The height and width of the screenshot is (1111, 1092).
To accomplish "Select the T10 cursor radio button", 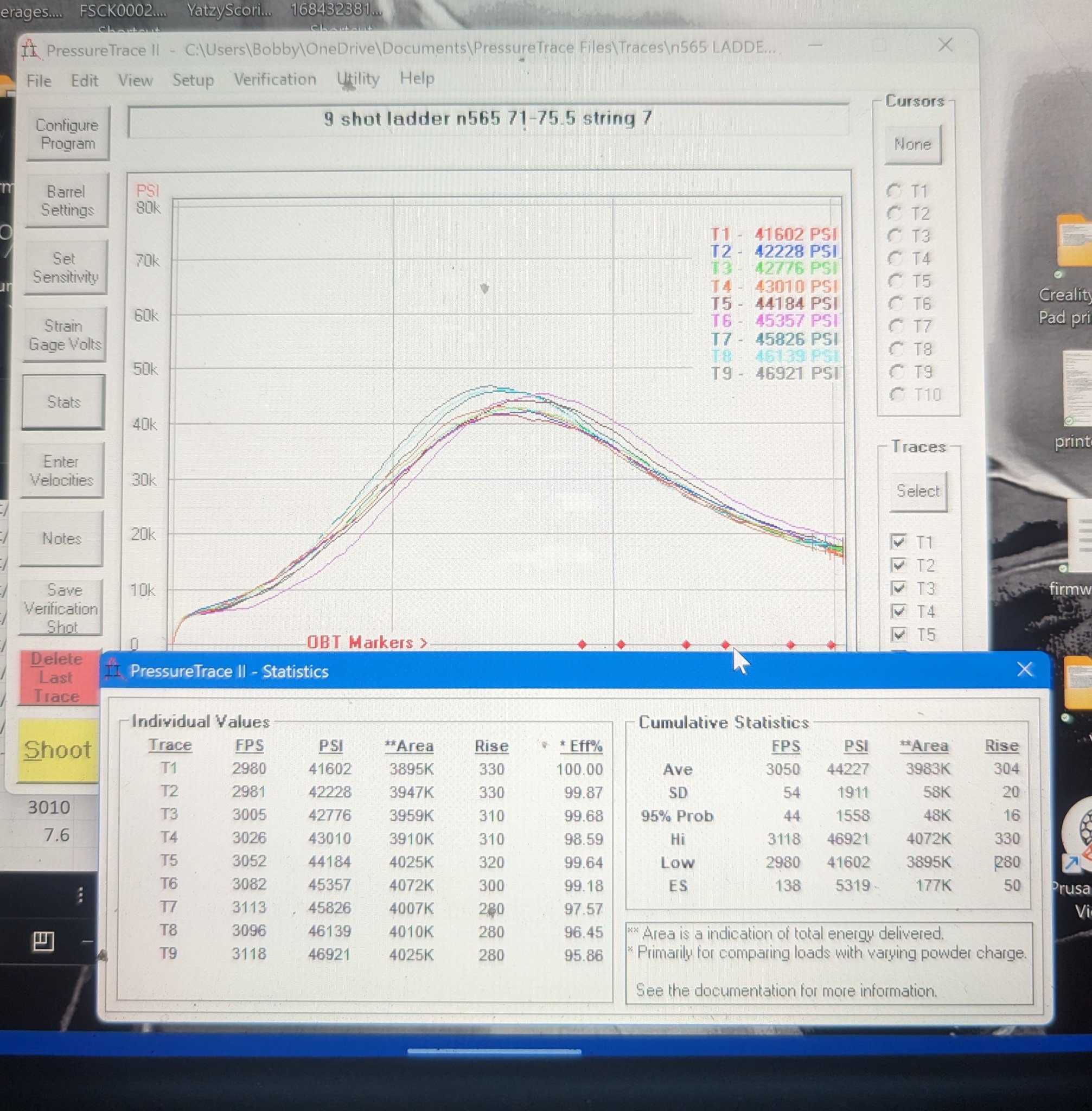I will click(898, 394).
